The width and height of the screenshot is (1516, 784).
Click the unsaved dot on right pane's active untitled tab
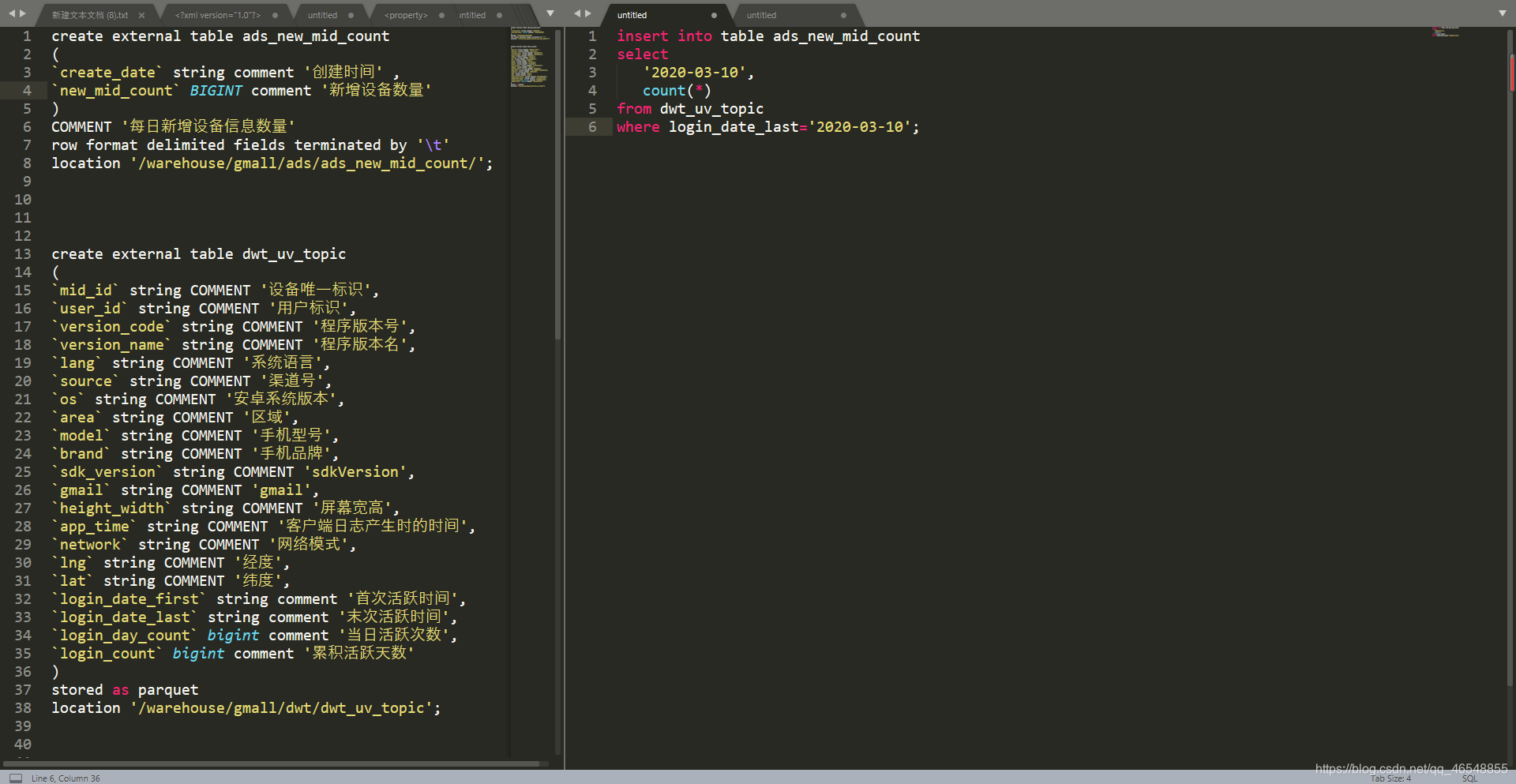pos(714,15)
